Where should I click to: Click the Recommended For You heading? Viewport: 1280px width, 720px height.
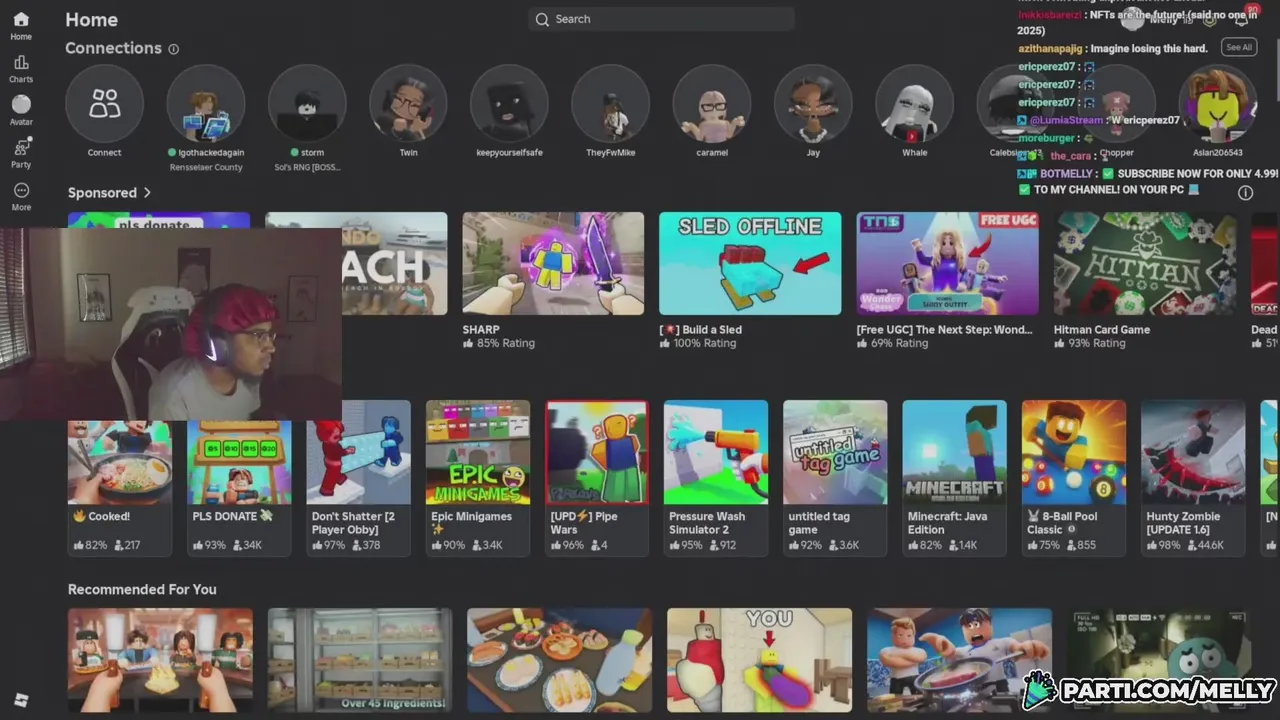pos(142,589)
